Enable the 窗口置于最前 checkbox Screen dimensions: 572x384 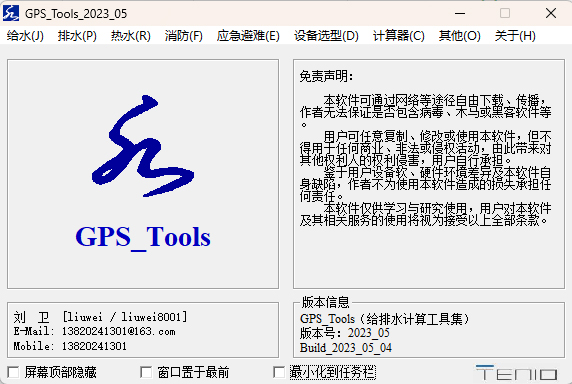coord(146,372)
